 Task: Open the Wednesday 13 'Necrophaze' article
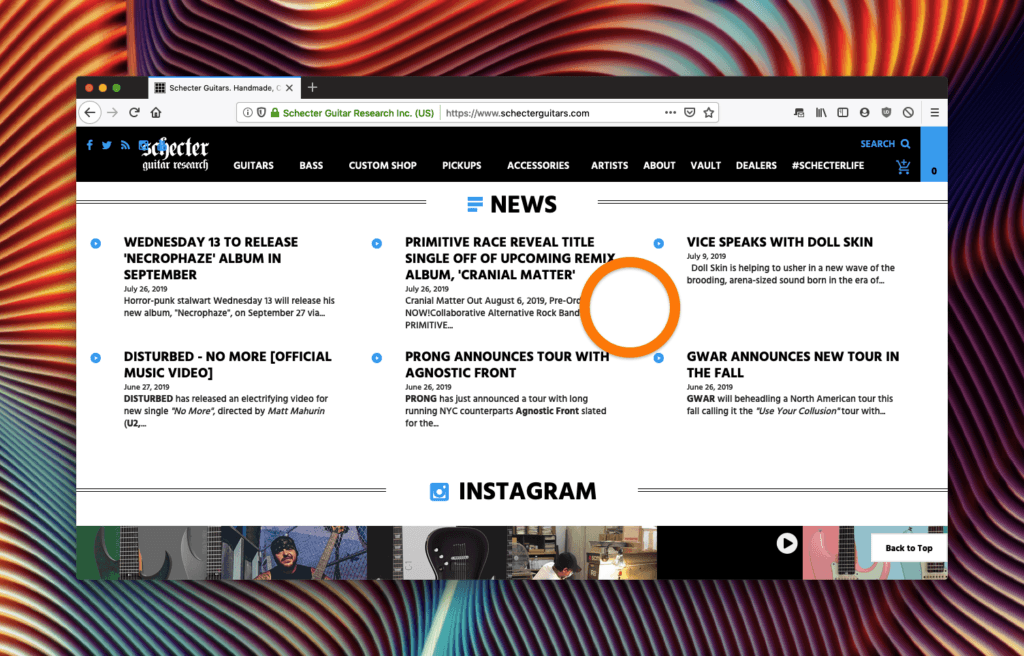coord(211,258)
